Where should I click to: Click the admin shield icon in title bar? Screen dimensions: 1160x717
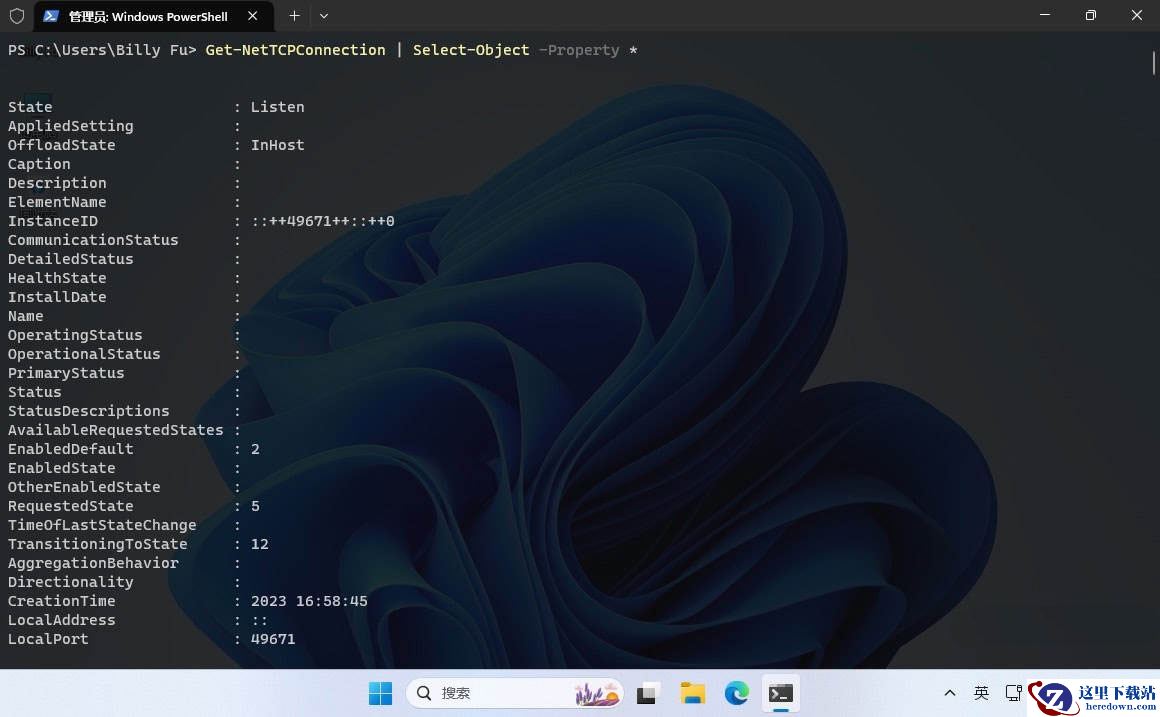(x=16, y=16)
